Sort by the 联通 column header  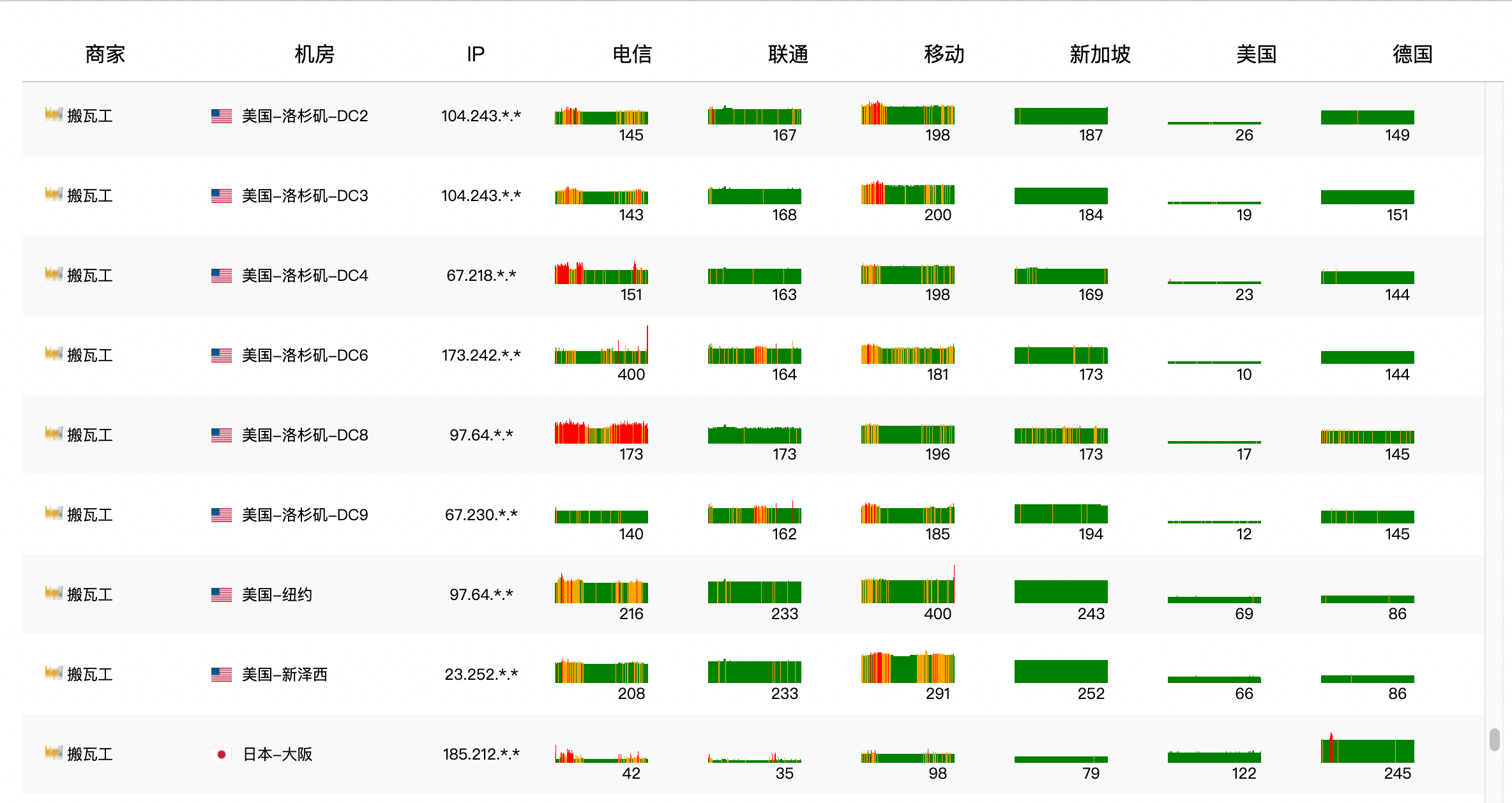click(788, 54)
